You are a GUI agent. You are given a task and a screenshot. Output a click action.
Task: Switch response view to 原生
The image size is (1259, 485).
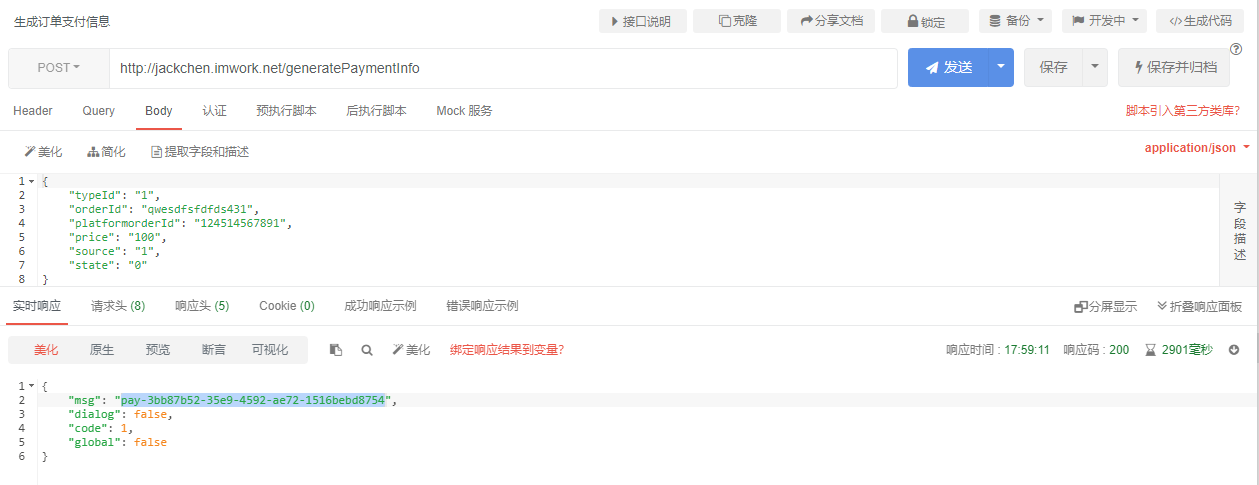(102, 350)
